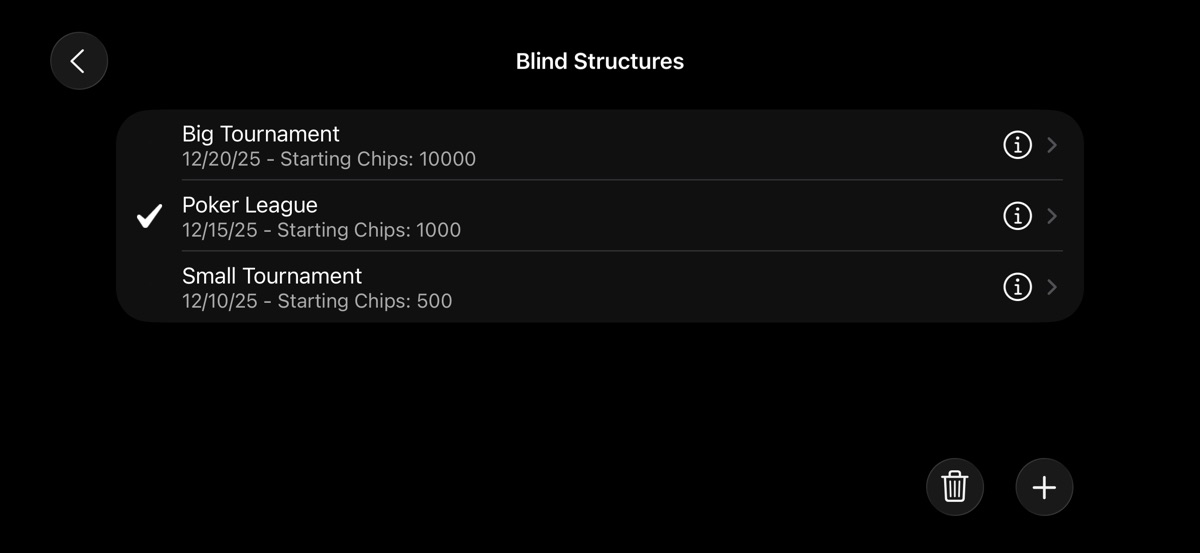Expand Poker League using its chevron
This screenshot has width=1200, height=553.
click(1052, 216)
